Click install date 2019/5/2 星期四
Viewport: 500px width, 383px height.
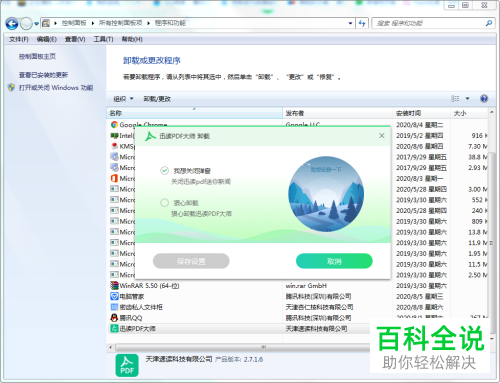point(420,135)
